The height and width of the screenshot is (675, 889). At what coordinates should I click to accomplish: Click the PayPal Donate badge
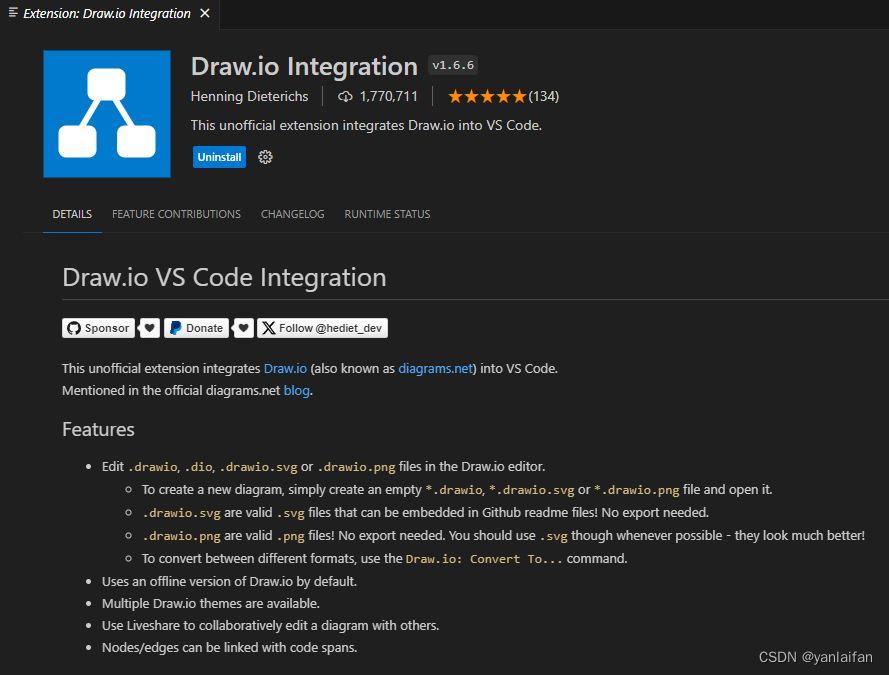point(196,328)
